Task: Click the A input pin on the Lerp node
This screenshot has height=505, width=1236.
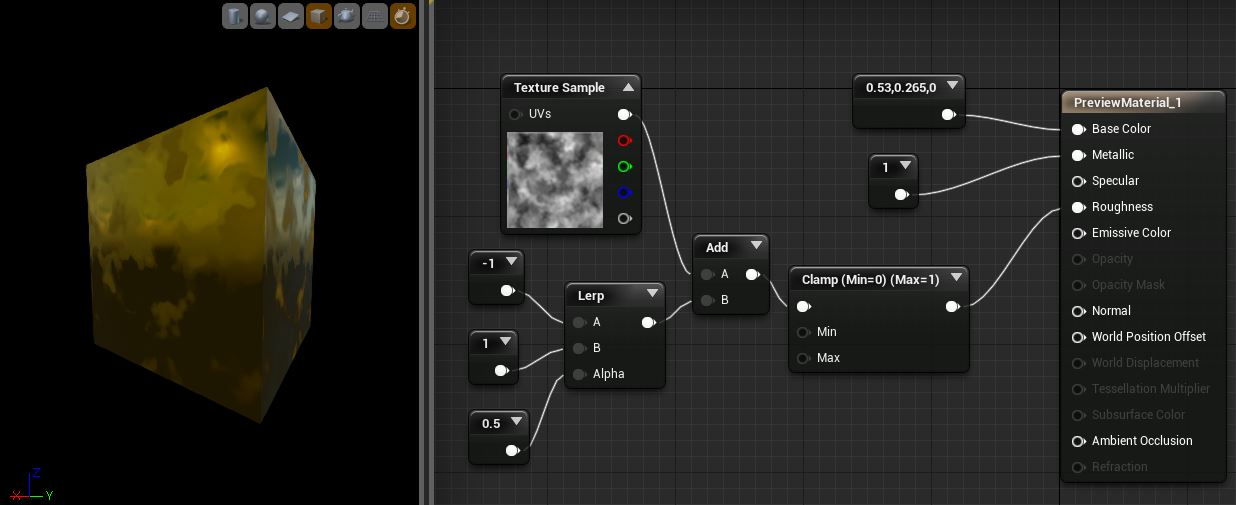Action: pos(580,322)
